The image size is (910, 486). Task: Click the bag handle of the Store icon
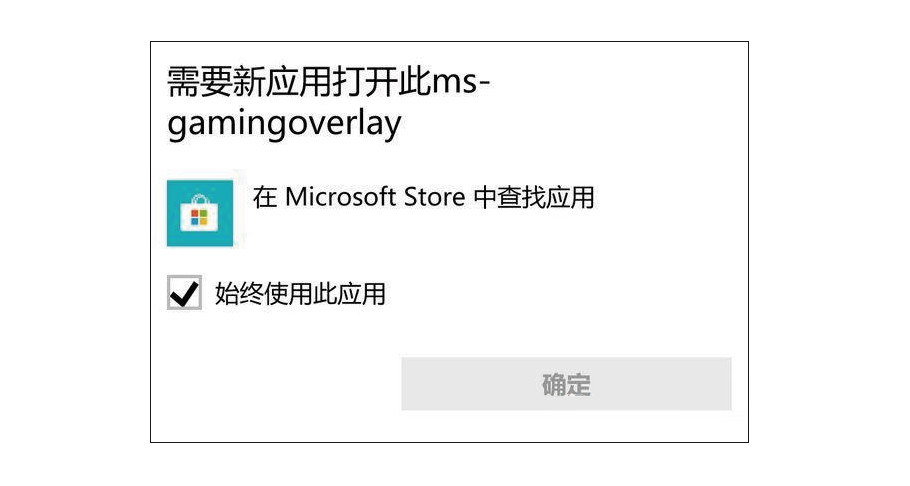point(199,199)
